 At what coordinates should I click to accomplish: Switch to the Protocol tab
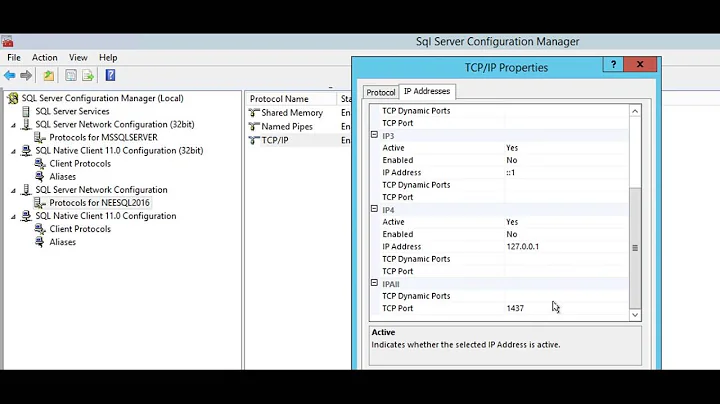point(381,92)
